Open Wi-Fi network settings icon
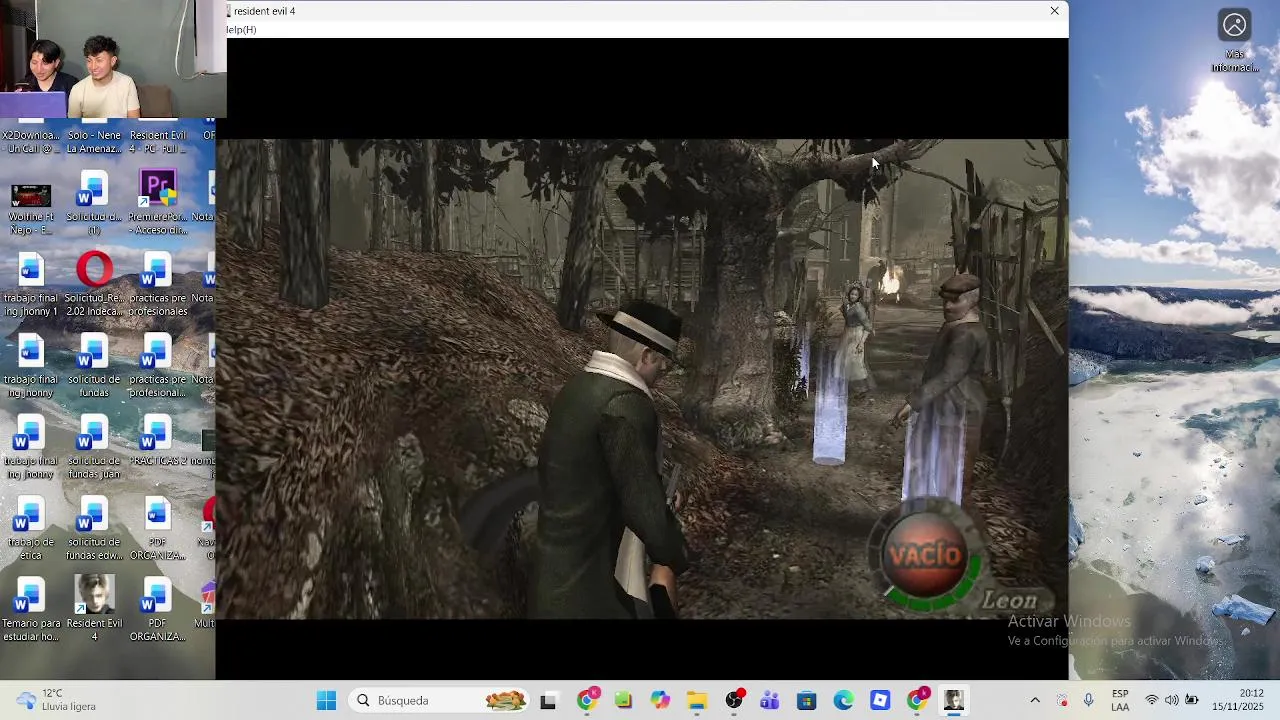 [x=1152, y=701]
